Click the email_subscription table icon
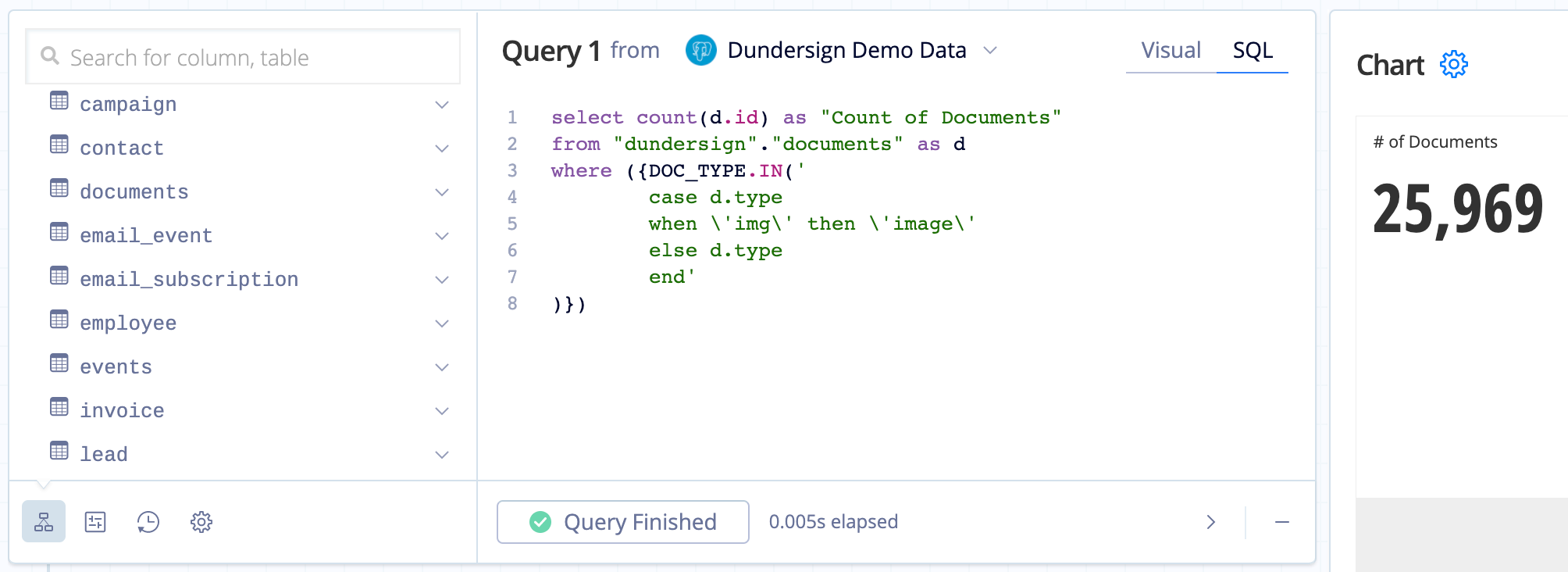Screen dimensions: 1568x572 pyautogui.click(x=59, y=276)
